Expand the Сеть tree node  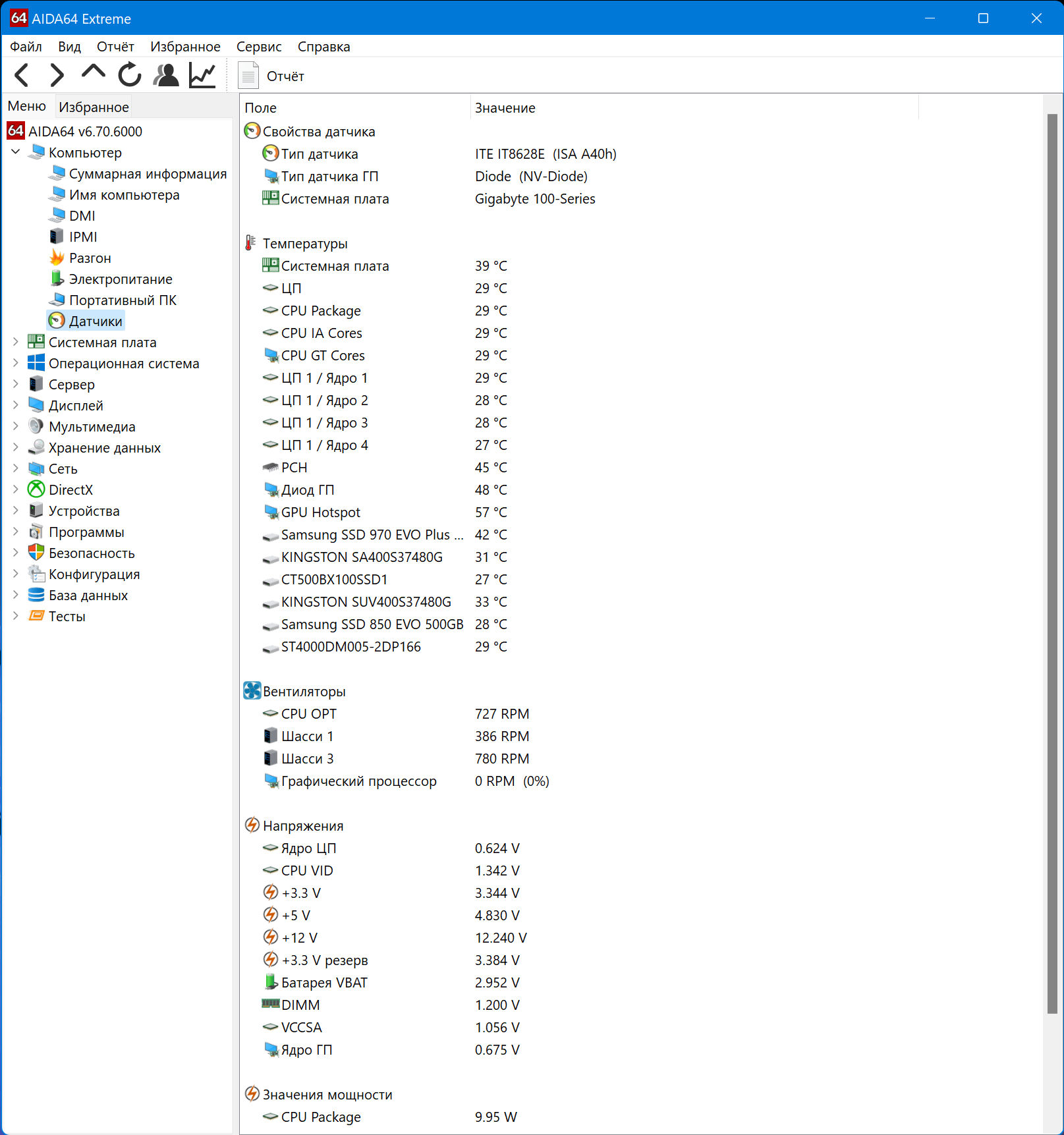tap(16, 468)
